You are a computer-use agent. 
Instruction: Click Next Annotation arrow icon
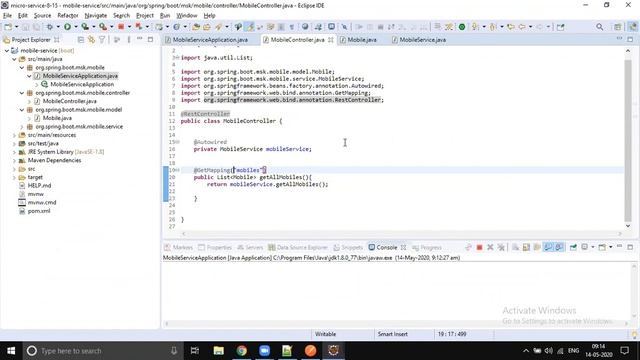[475, 27]
